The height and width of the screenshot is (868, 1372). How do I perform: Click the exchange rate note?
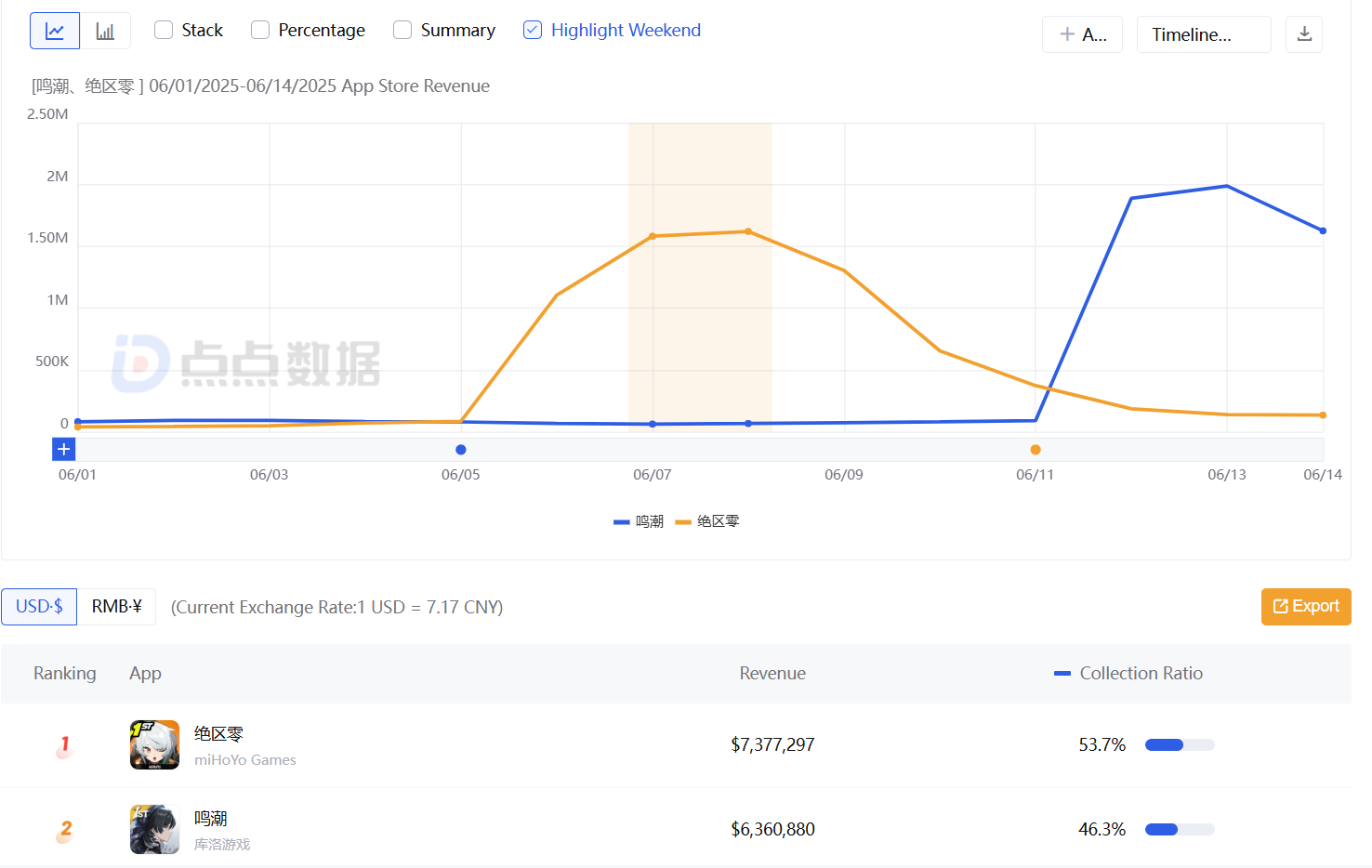pyautogui.click(x=336, y=607)
